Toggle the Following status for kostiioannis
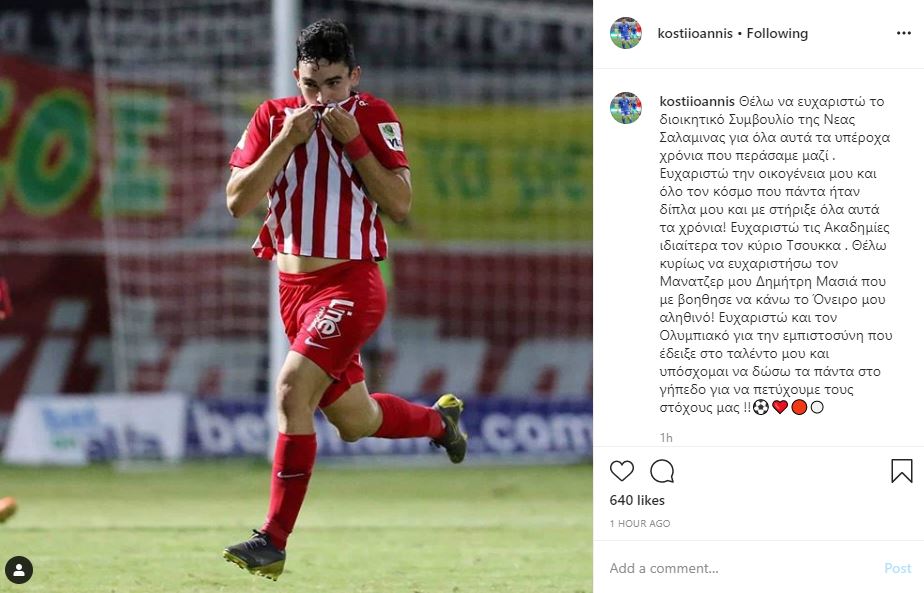This screenshot has width=924, height=593. pos(777,33)
